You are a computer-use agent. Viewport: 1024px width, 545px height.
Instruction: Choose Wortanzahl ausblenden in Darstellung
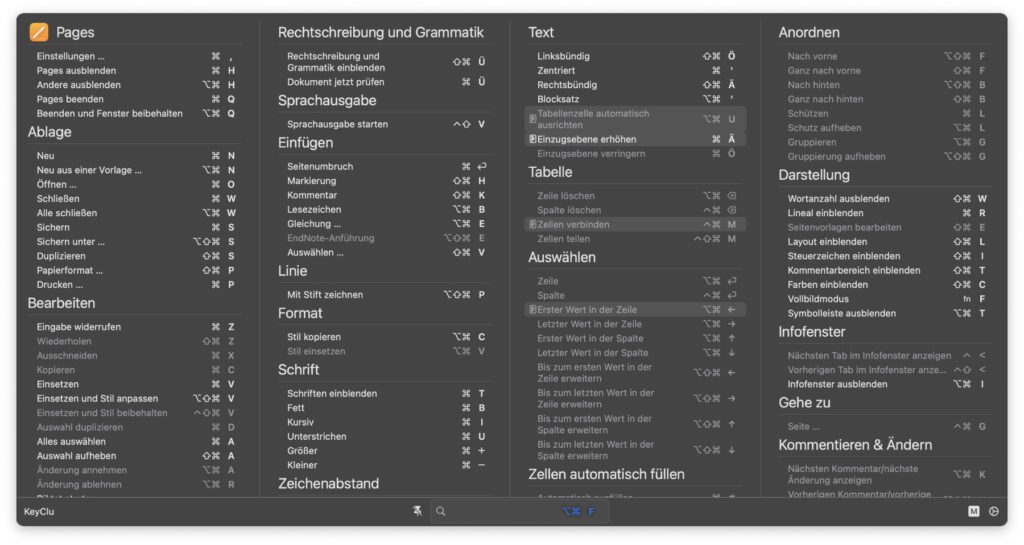click(838, 199)
